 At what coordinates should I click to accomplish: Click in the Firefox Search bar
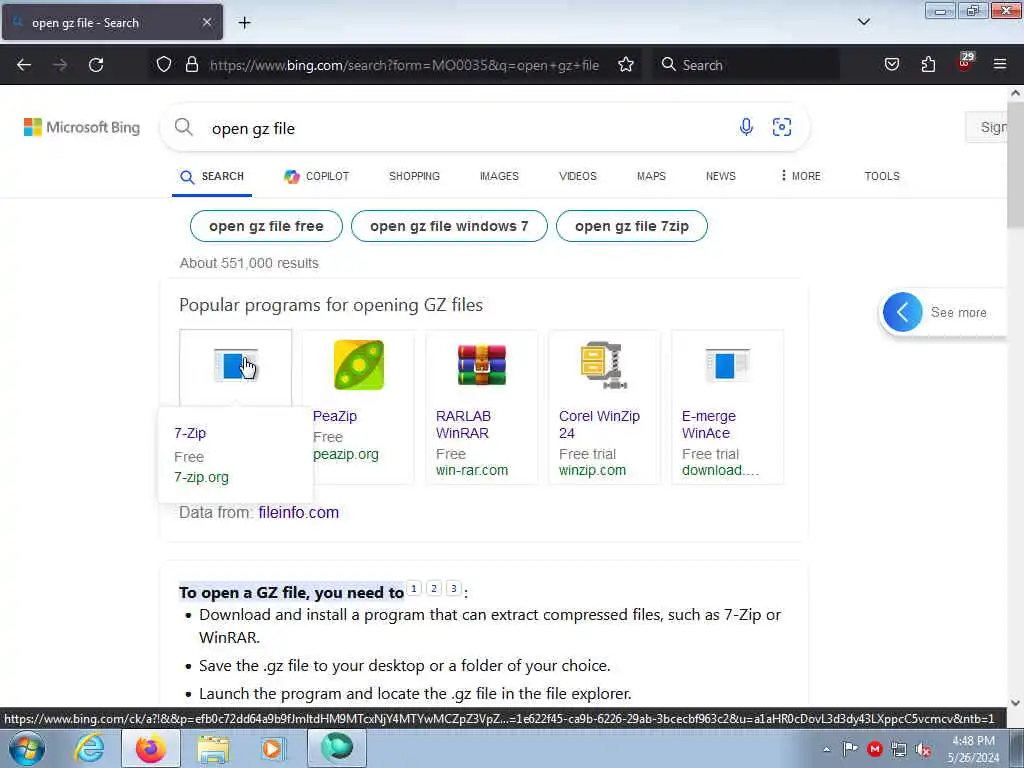[x=746, y=65]
